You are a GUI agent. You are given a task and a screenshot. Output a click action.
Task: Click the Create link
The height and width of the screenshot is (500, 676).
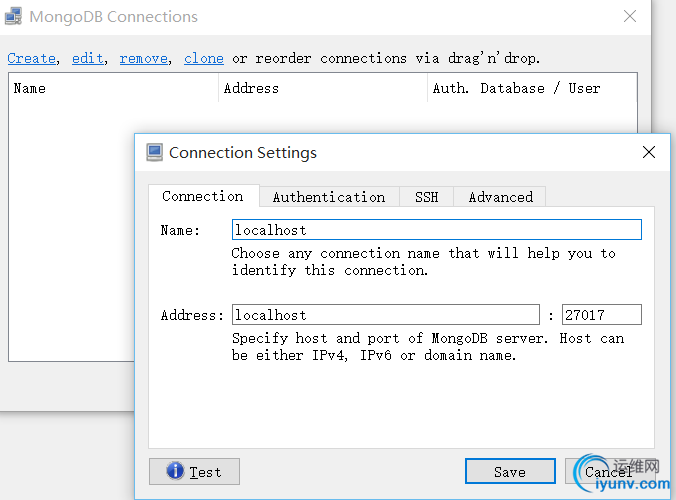click(31, 58)
